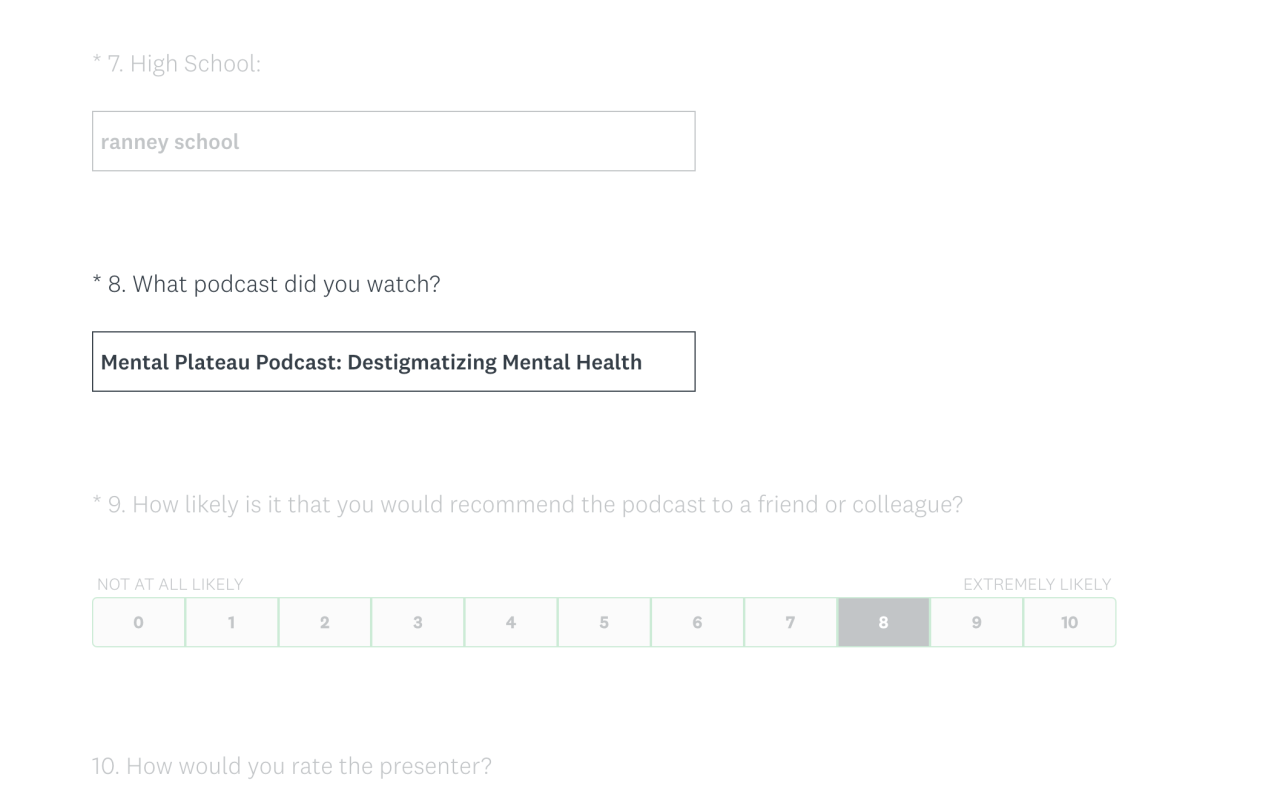The height and width of the screenshot is (803, 1280).
Task: Click the High School text field
Action: pos(393,141)
